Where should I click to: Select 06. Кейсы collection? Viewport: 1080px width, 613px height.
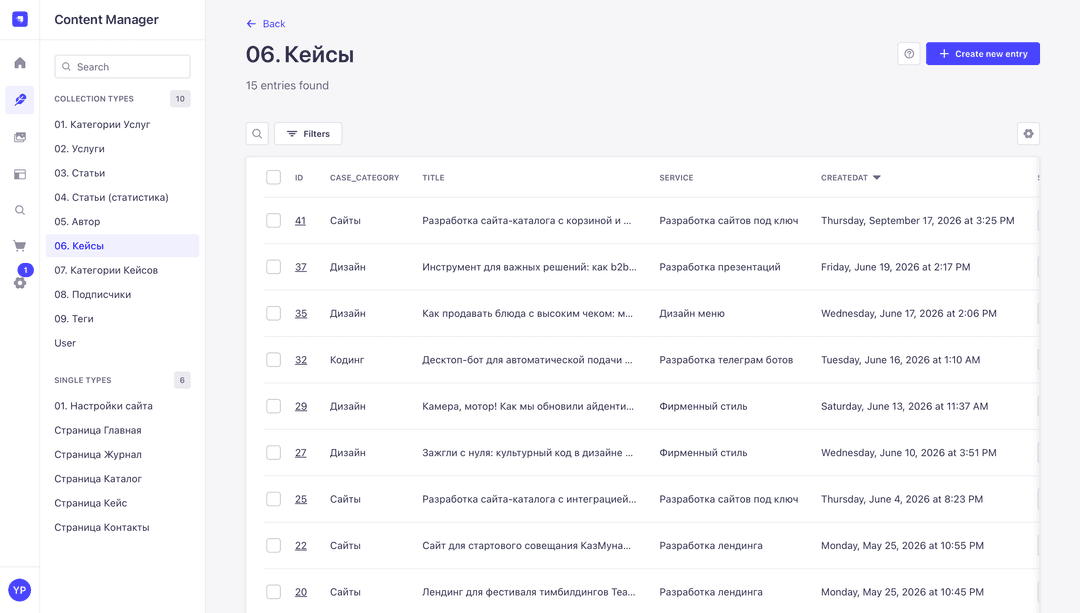pyautogui.click(x=123, y=246)
